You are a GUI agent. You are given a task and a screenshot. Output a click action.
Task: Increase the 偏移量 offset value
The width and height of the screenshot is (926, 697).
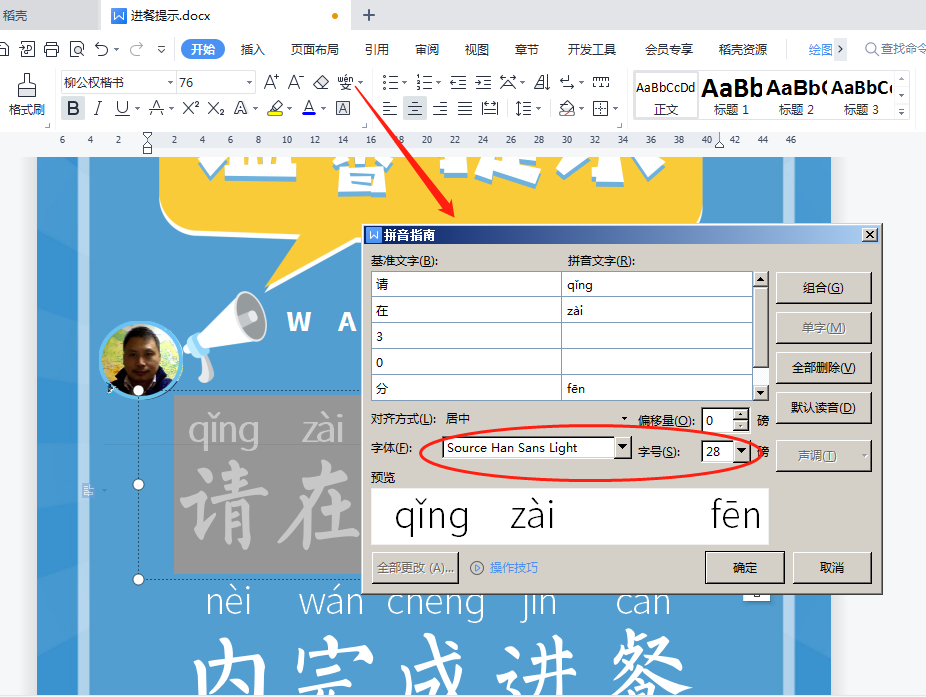[741, 415]
